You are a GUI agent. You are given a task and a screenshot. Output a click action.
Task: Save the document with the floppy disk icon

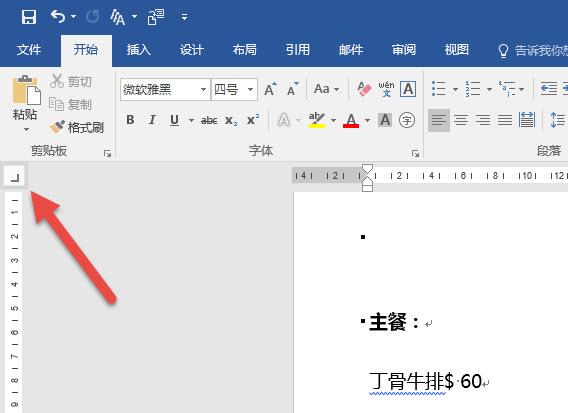point(29,17)
